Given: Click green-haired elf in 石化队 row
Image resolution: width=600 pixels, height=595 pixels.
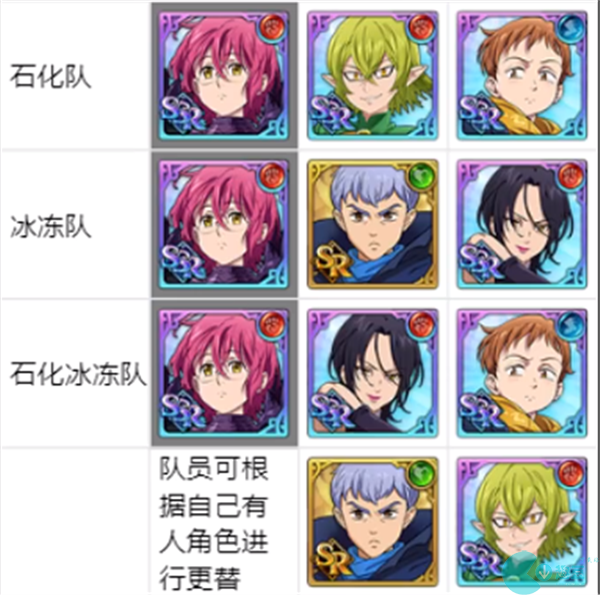Looking at the screenshot, I should click(373, 75).
